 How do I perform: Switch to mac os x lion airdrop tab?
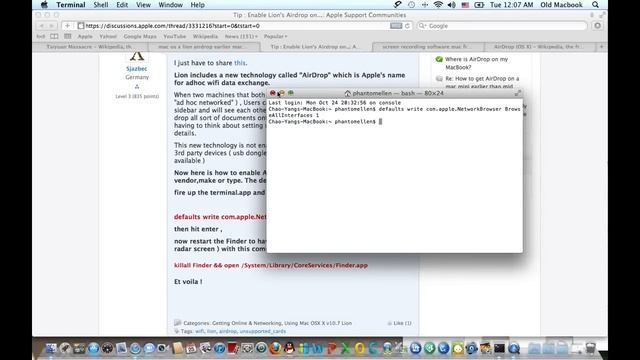203,47
